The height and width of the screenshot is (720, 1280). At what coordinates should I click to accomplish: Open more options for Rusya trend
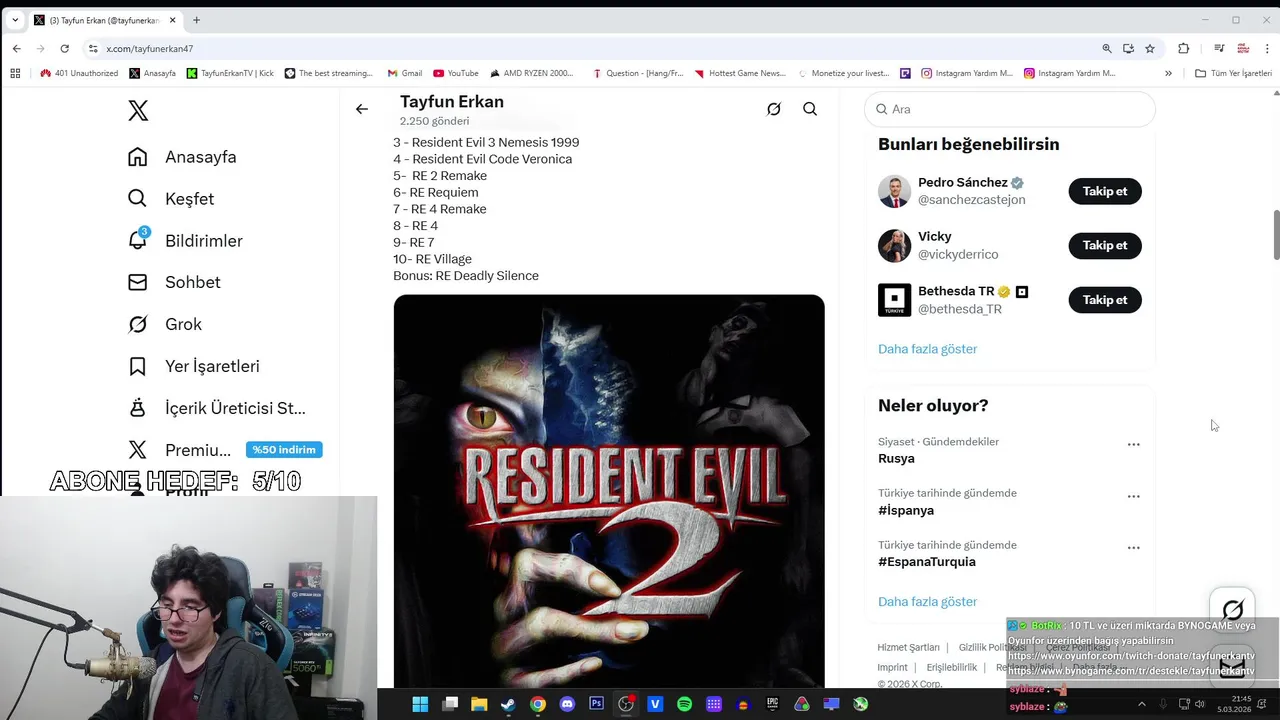(1133, 444)
